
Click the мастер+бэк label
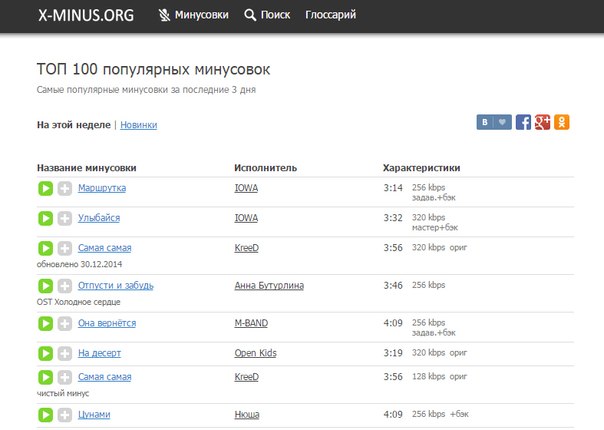point(435,228)
